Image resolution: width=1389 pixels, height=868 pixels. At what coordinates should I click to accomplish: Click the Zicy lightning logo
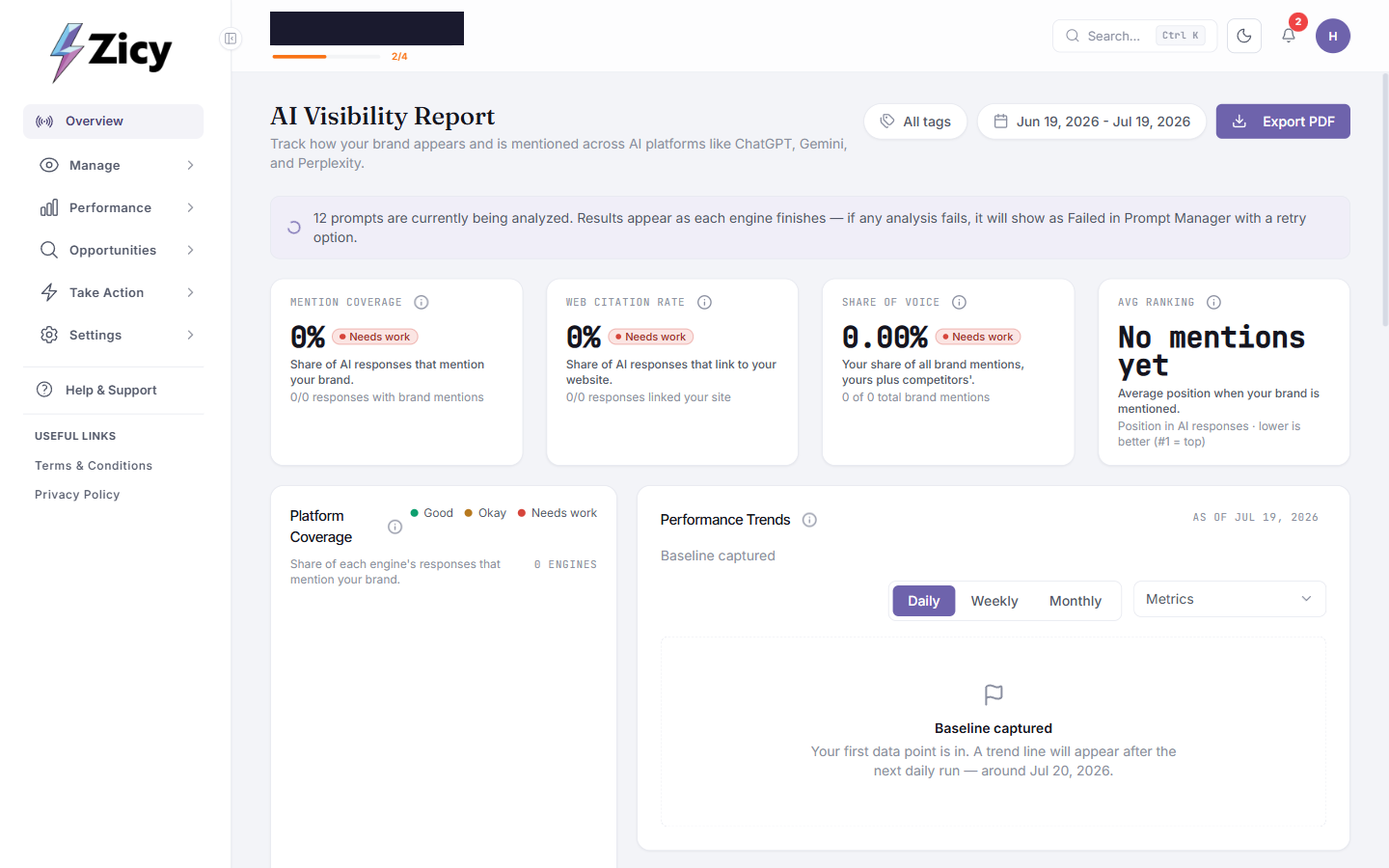point(110,52)
